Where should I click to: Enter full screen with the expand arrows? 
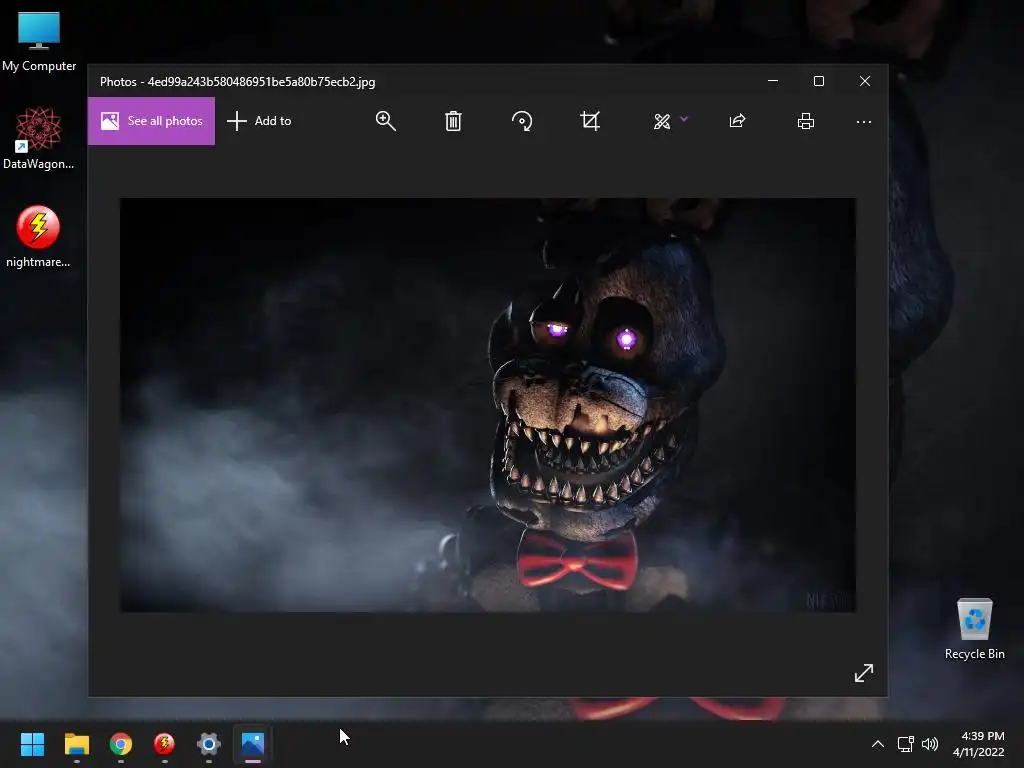[x=863, y=673]
